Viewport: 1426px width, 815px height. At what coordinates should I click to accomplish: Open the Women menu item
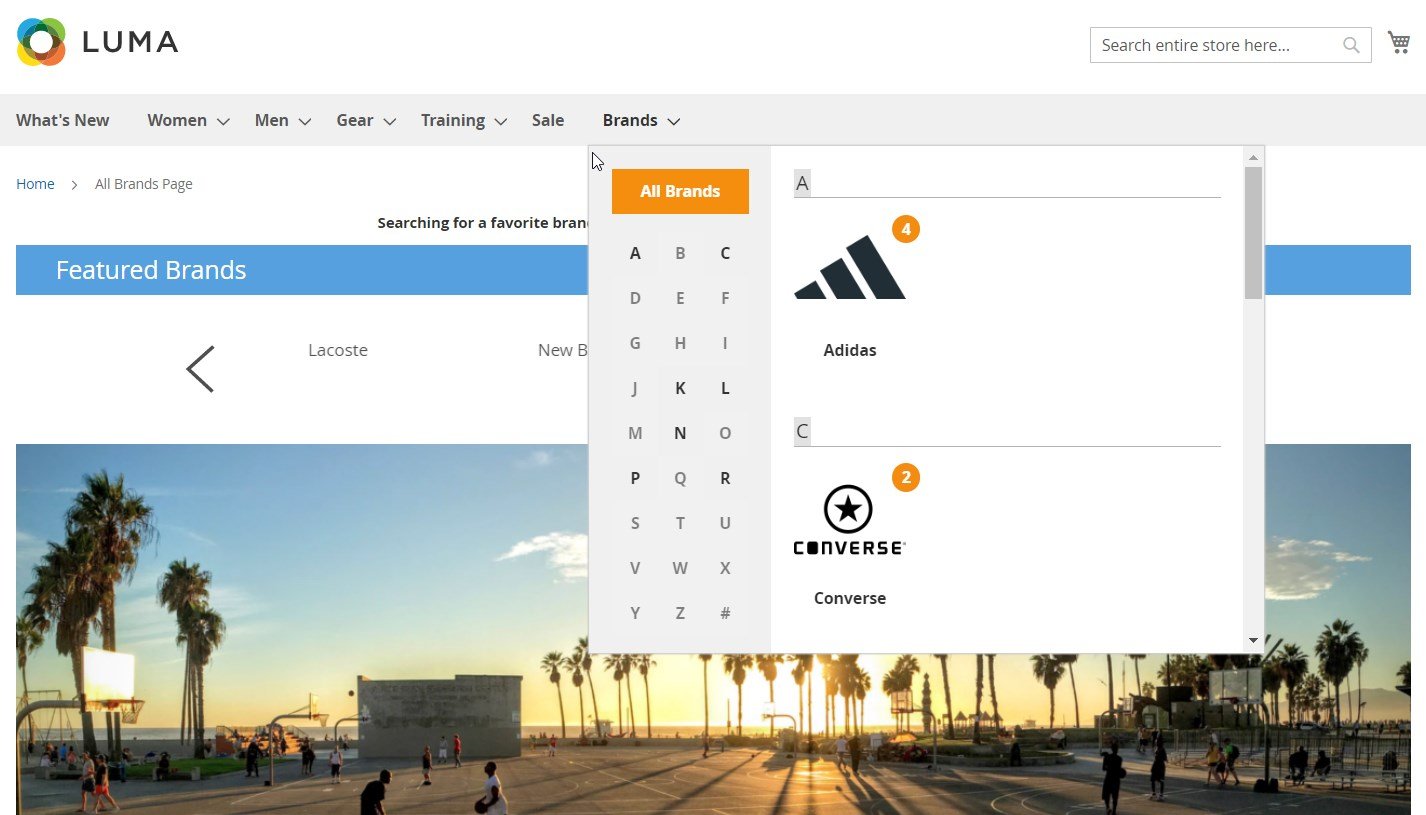coord(177,120)
